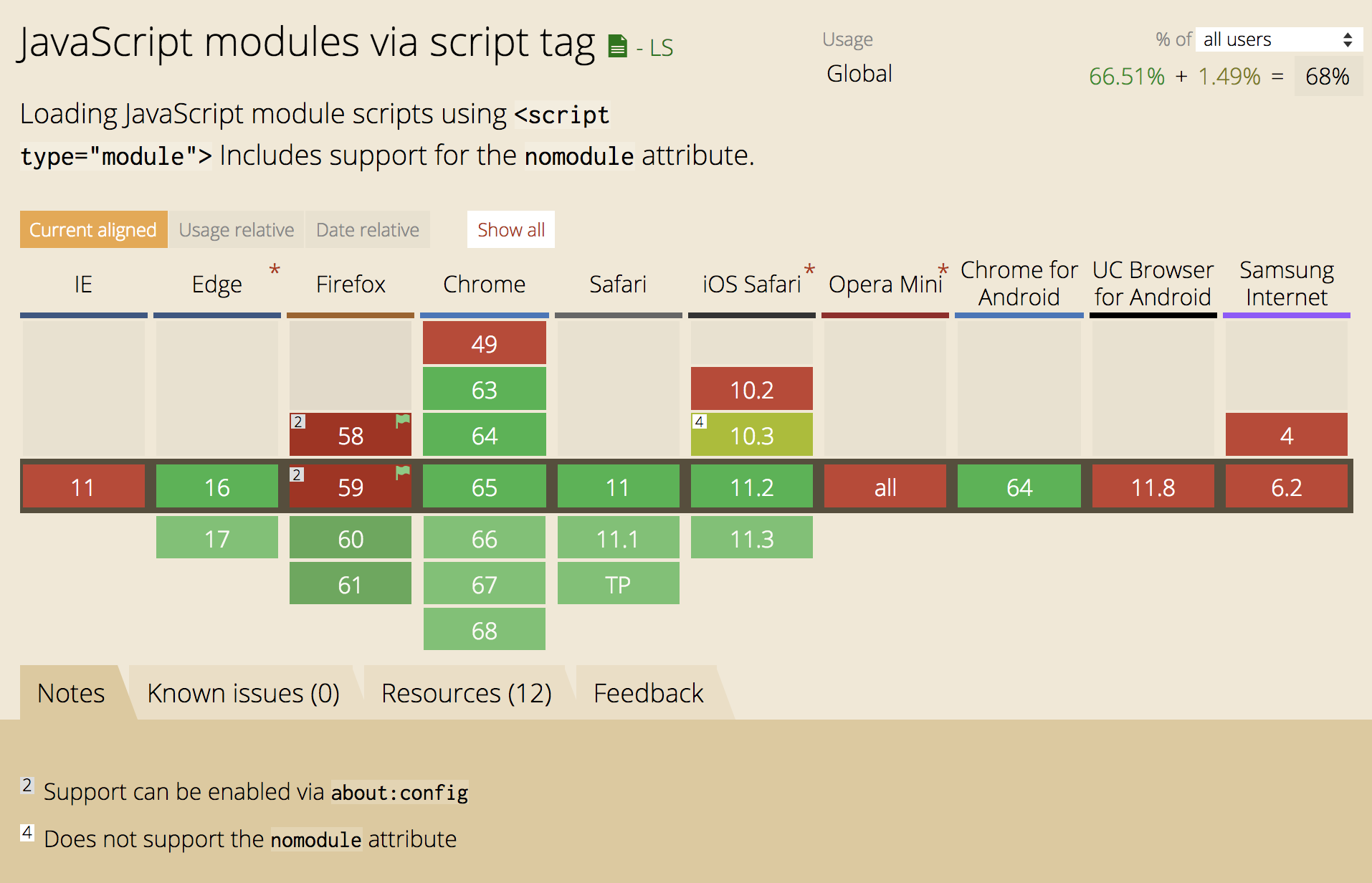
Task: Click the Global usage label
Action: click(x=859, y=73)
